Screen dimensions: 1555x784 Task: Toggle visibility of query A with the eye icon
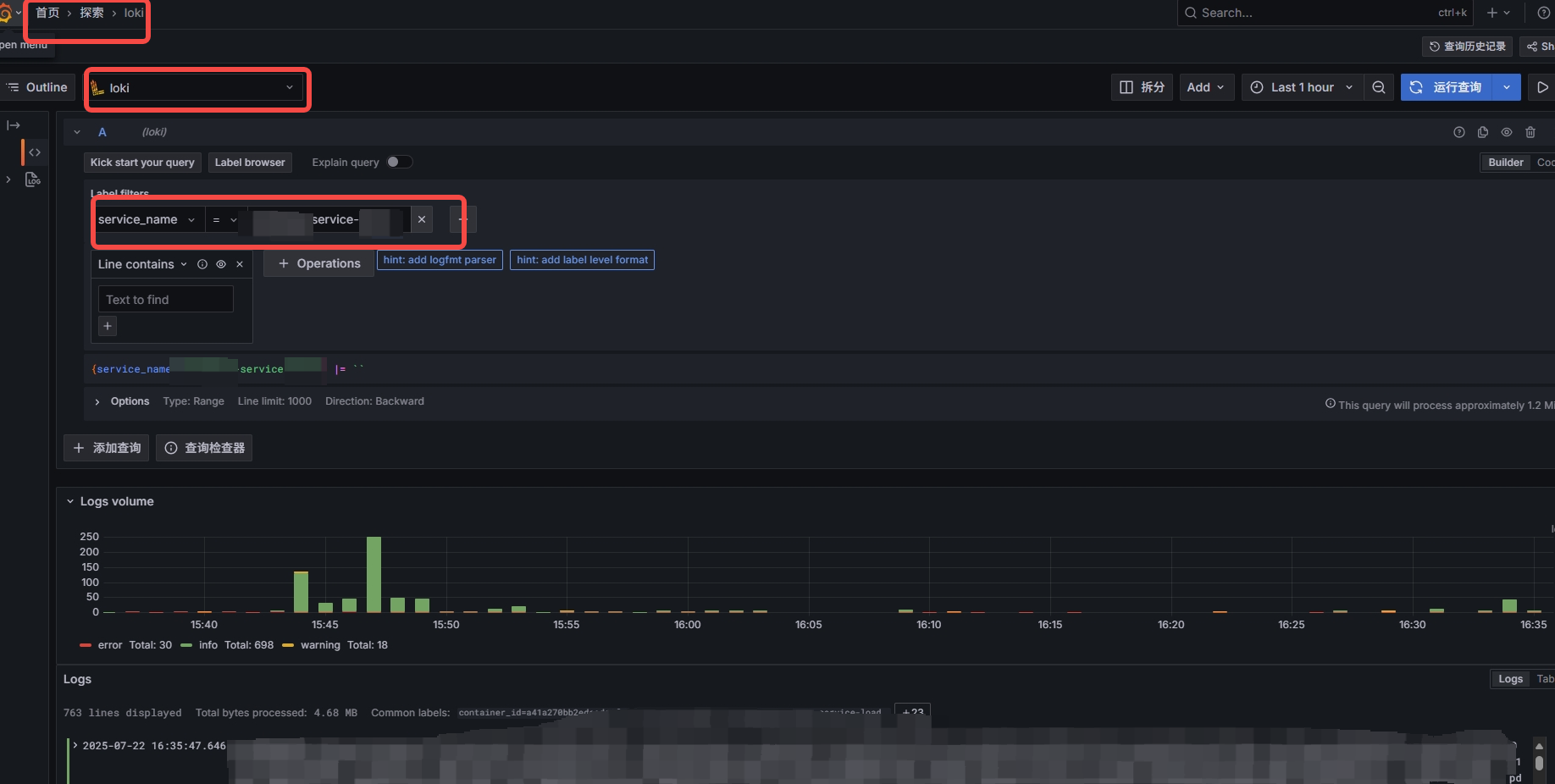coord(1507,132)
